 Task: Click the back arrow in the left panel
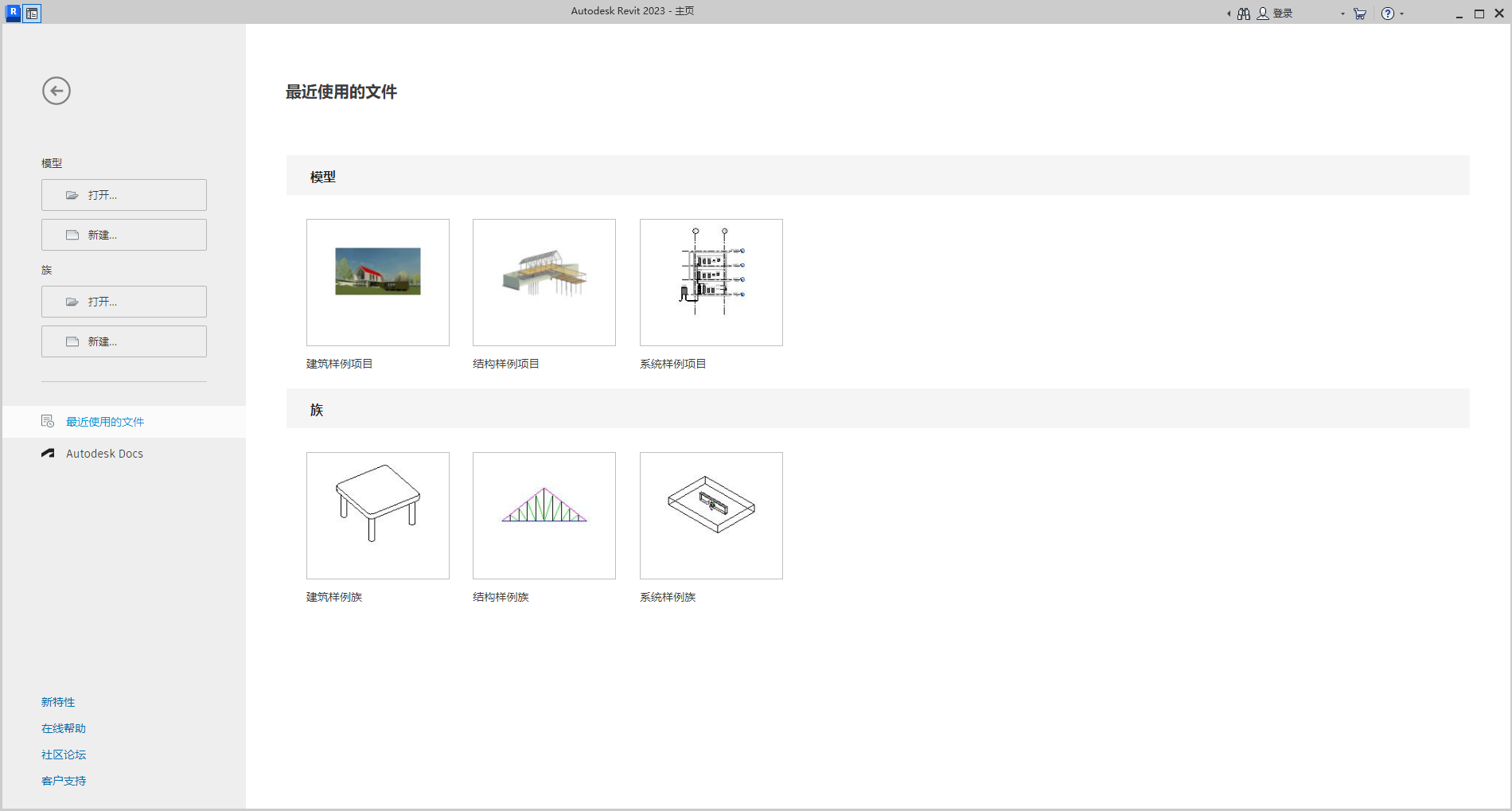pyautogui.click(x=56, y=91)
